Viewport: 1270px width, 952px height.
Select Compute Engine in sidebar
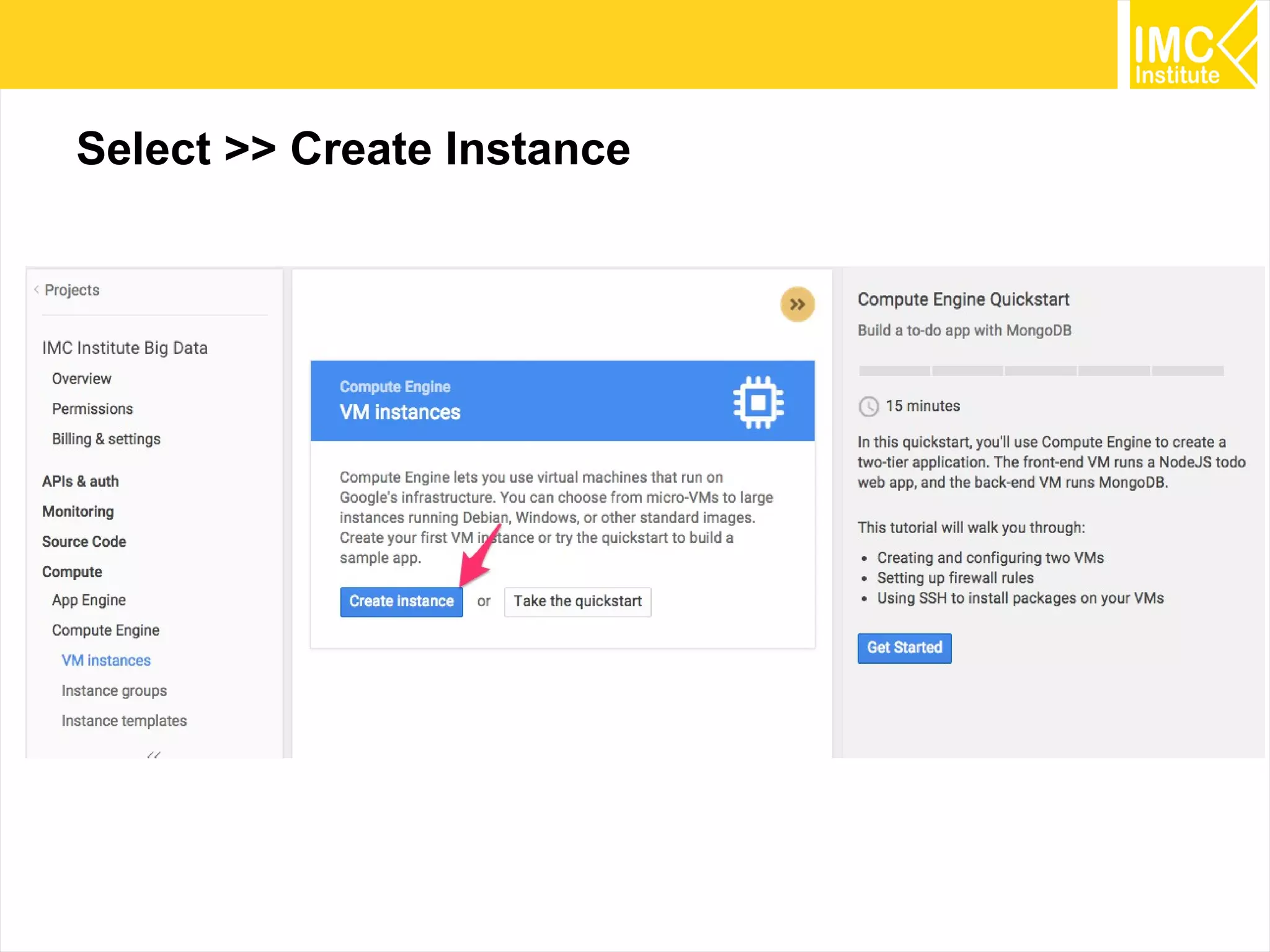105,630
